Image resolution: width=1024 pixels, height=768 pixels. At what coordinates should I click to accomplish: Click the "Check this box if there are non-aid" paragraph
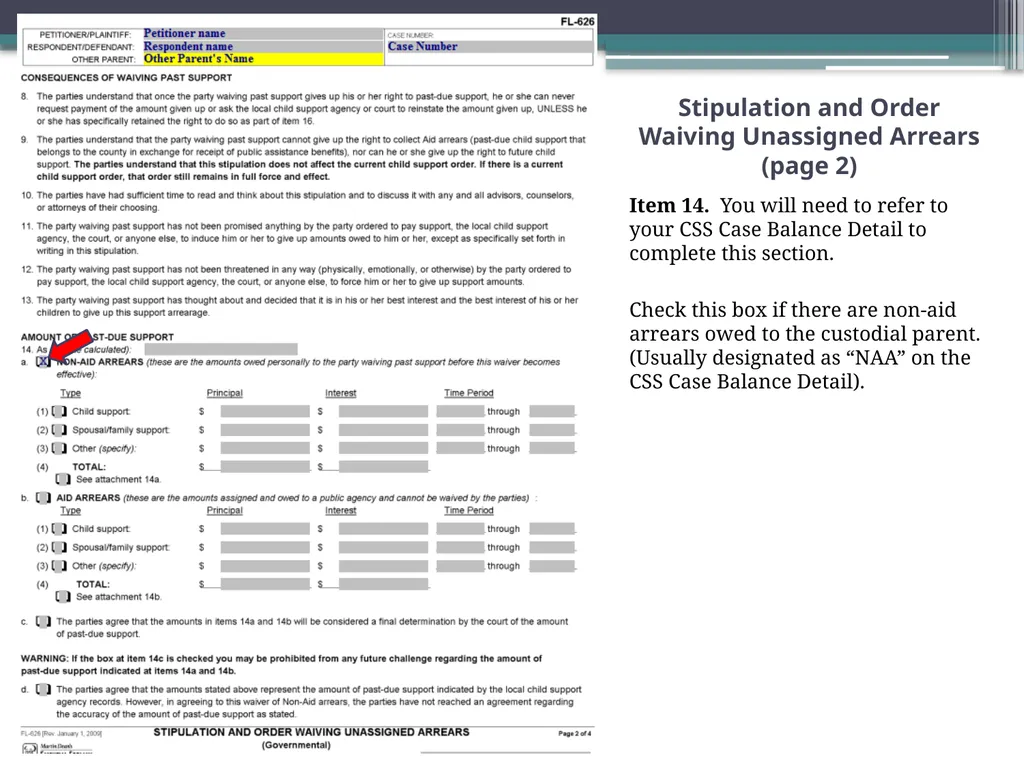[805, 345]
